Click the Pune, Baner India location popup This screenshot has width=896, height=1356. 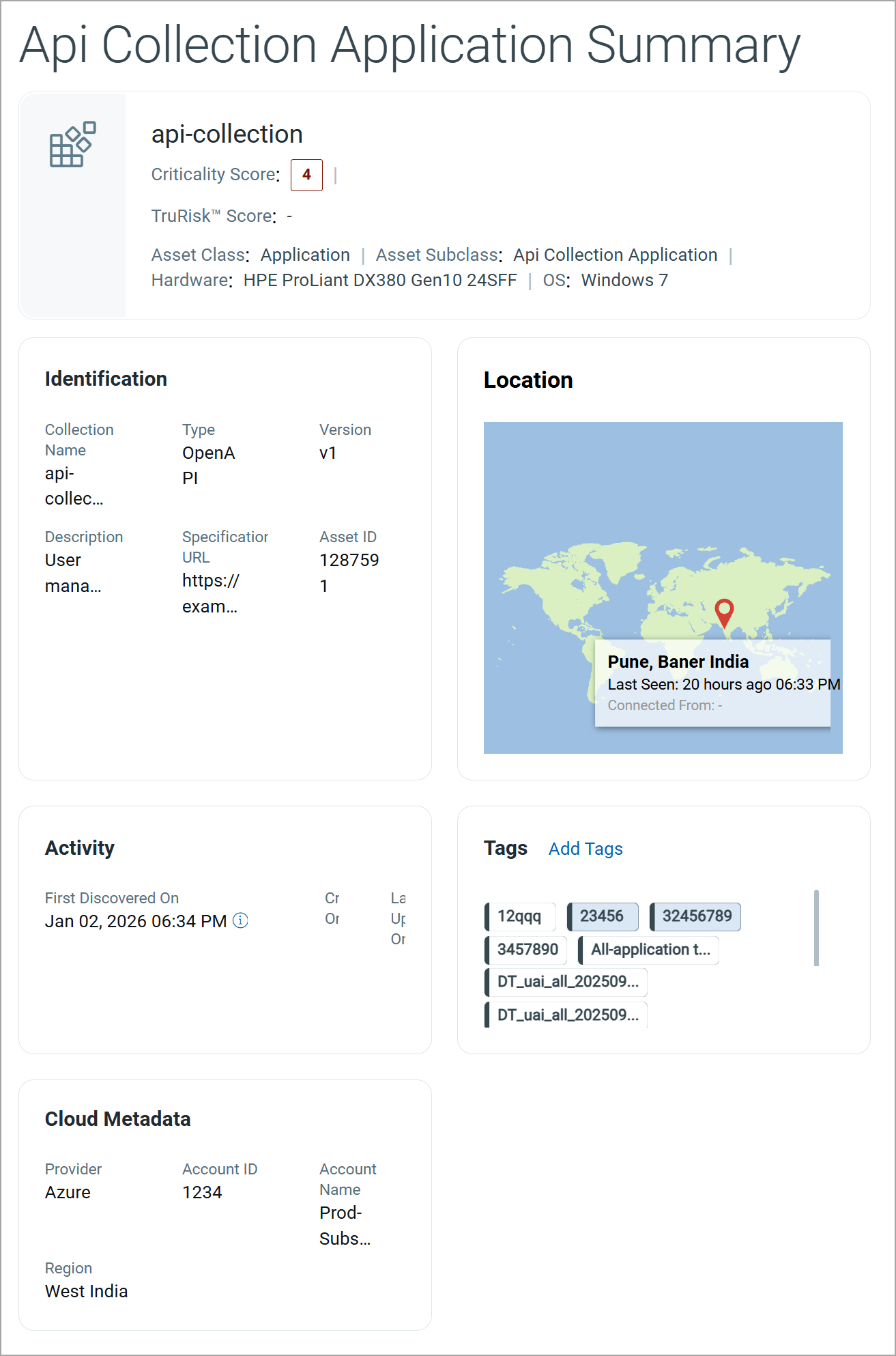[712, 683]
